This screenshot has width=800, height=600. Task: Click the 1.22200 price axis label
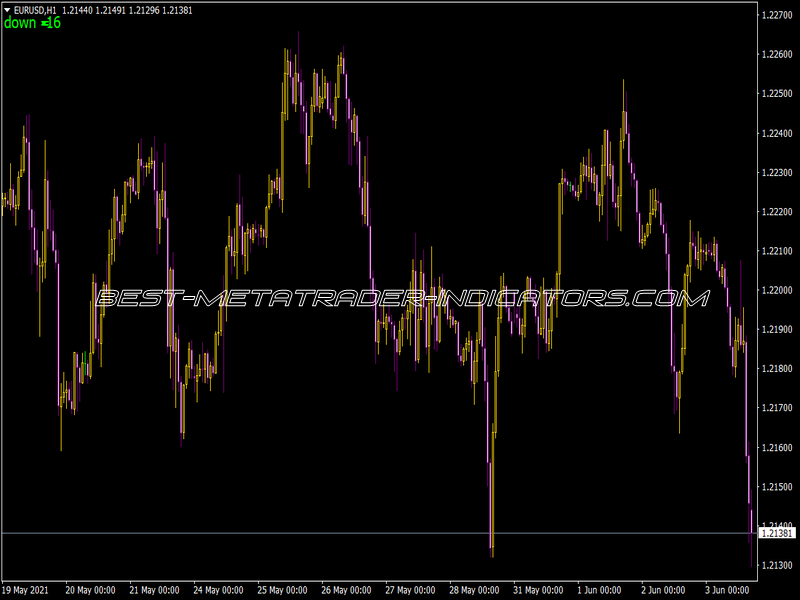(777, 212)
